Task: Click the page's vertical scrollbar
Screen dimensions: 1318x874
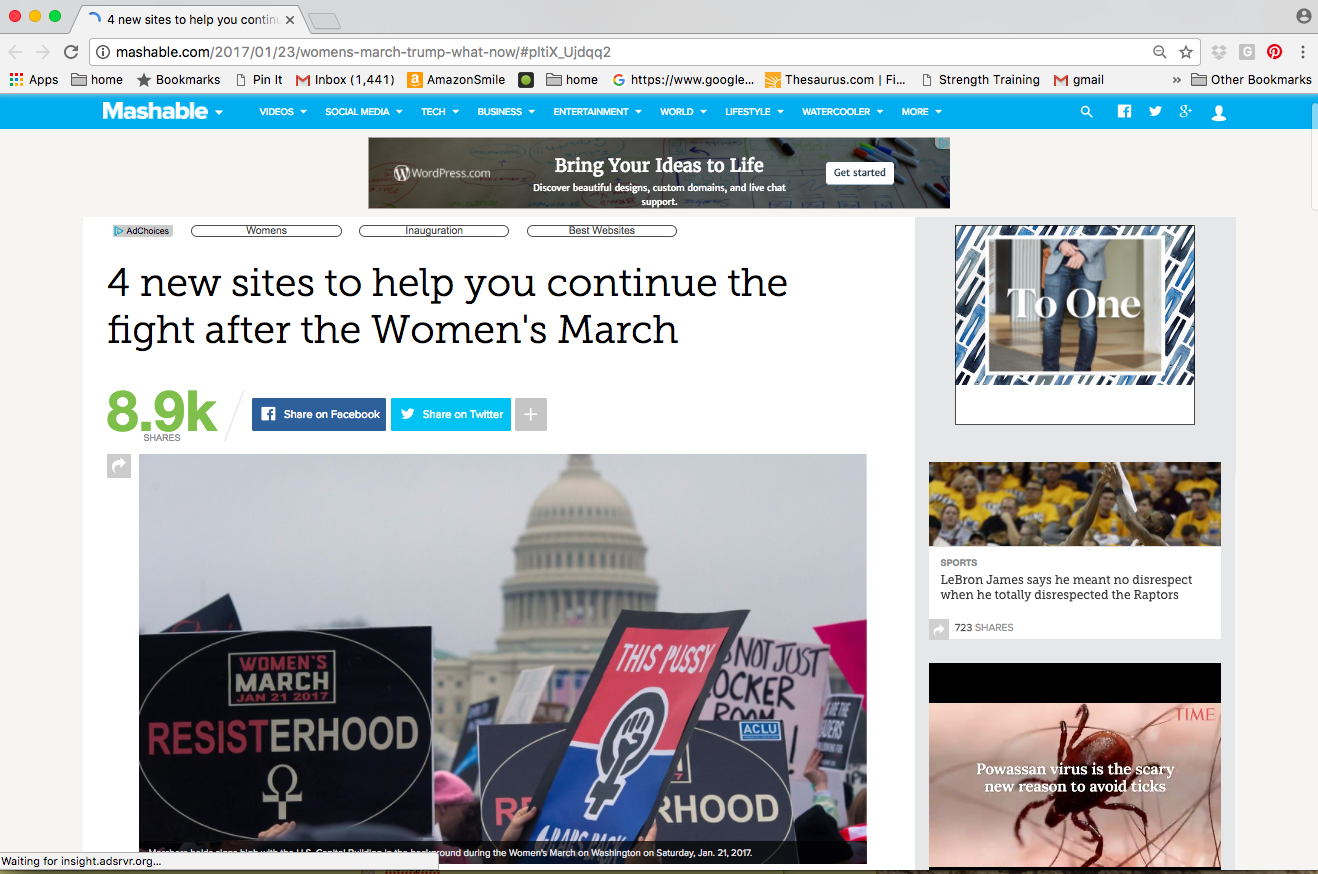Action: tap(1313, 155)
